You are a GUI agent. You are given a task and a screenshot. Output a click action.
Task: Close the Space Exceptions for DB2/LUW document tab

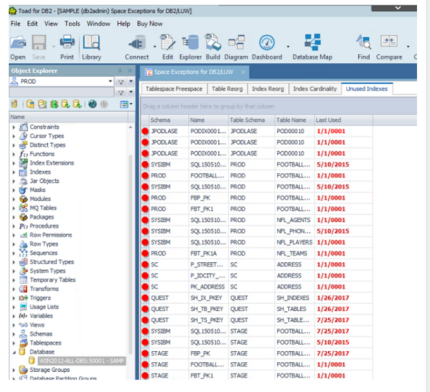(x=243, y=72)
